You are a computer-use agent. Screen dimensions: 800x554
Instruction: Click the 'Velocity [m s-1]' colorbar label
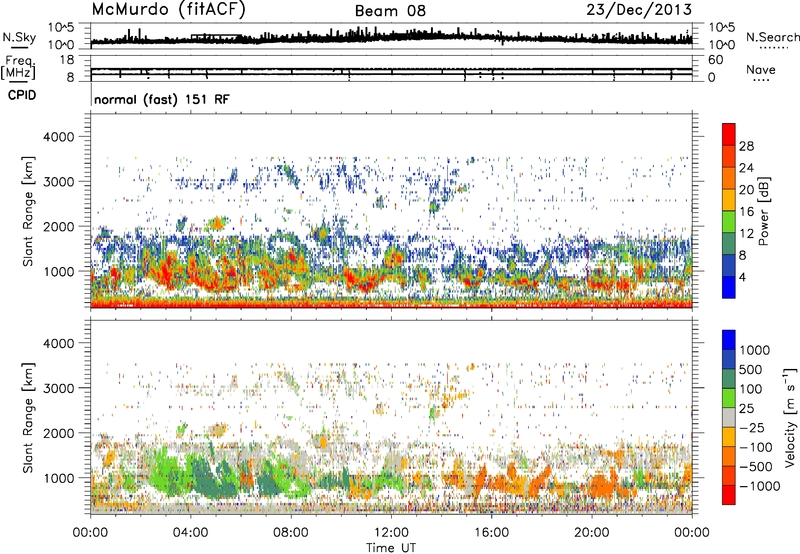[790, 417]
